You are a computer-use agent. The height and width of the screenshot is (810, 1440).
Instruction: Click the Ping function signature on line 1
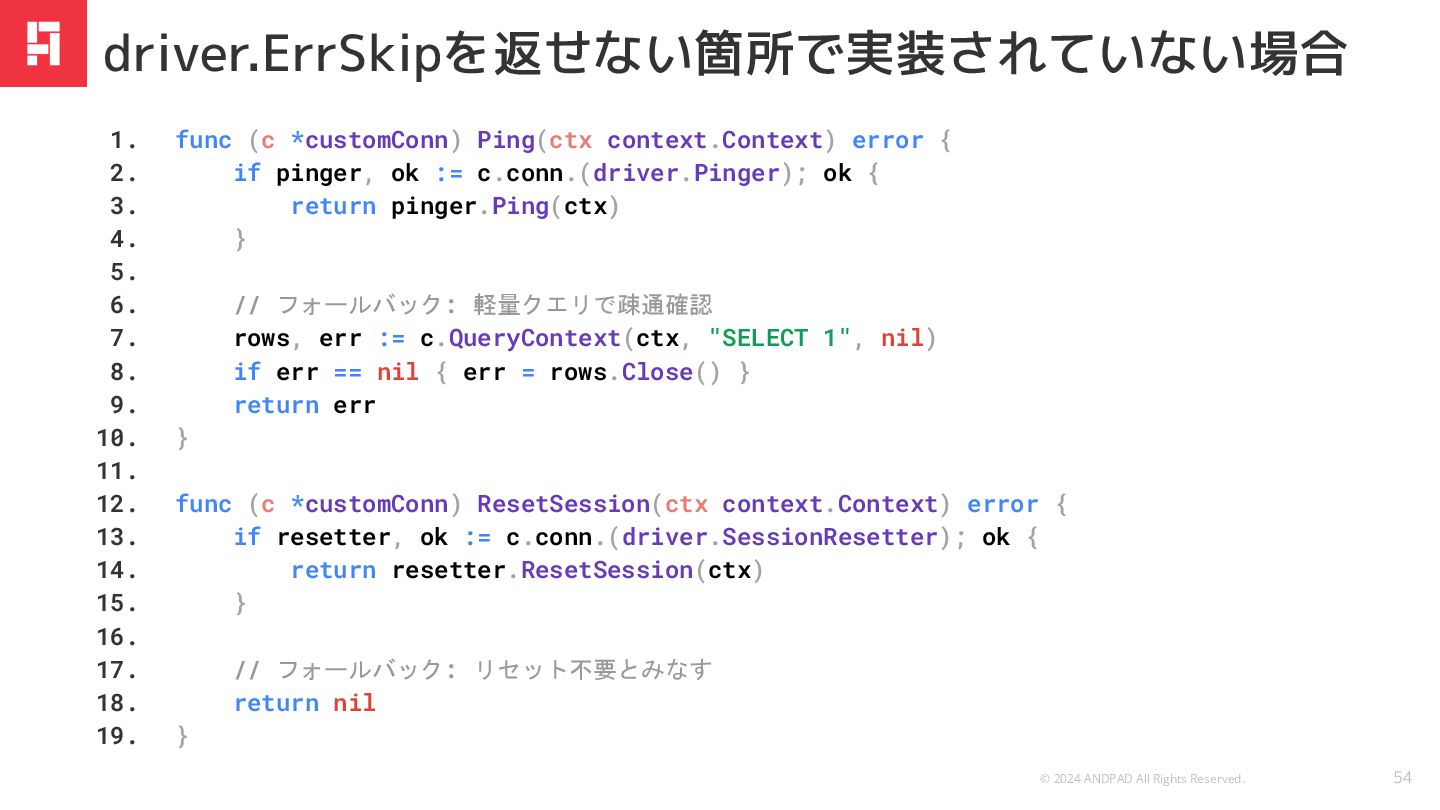[563, 140]
